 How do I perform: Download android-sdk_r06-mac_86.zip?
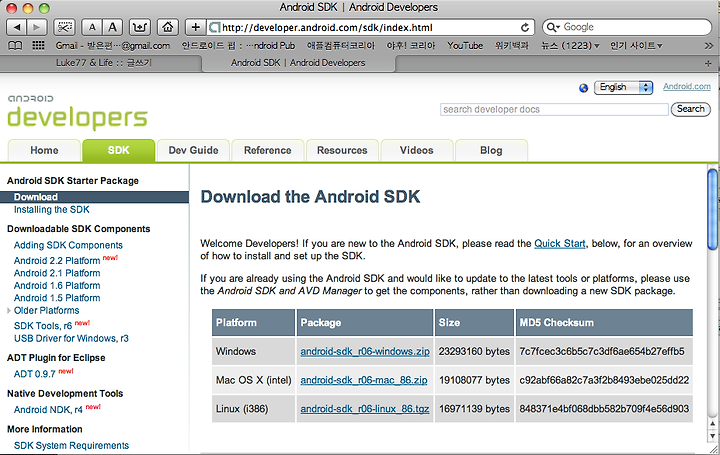click(364, 380)
